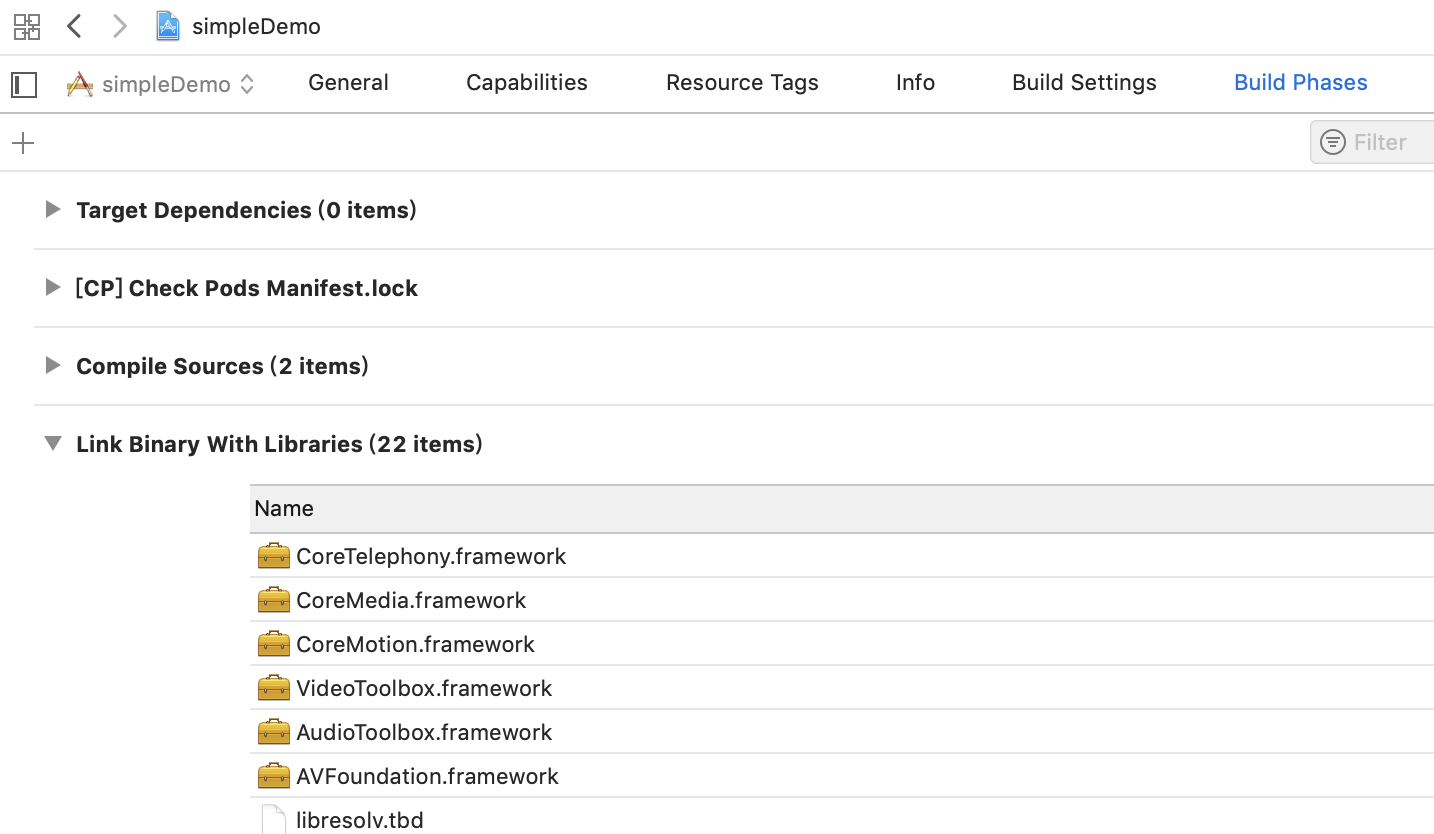Add a new build phase with plus
Screen dimensions: 1434x834
point(23,143)
